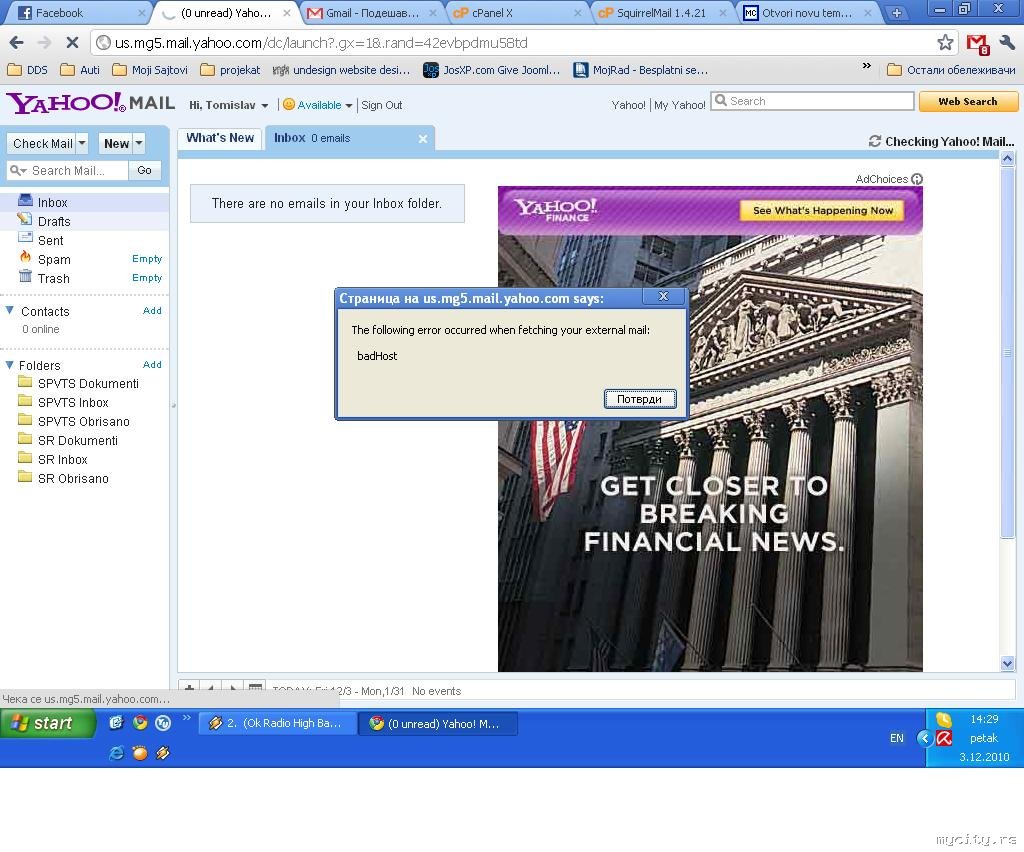This screenshot has height=852, width=1024.
Task: Open Gmail notifier extension icon
Action: [x=978, y=44]
